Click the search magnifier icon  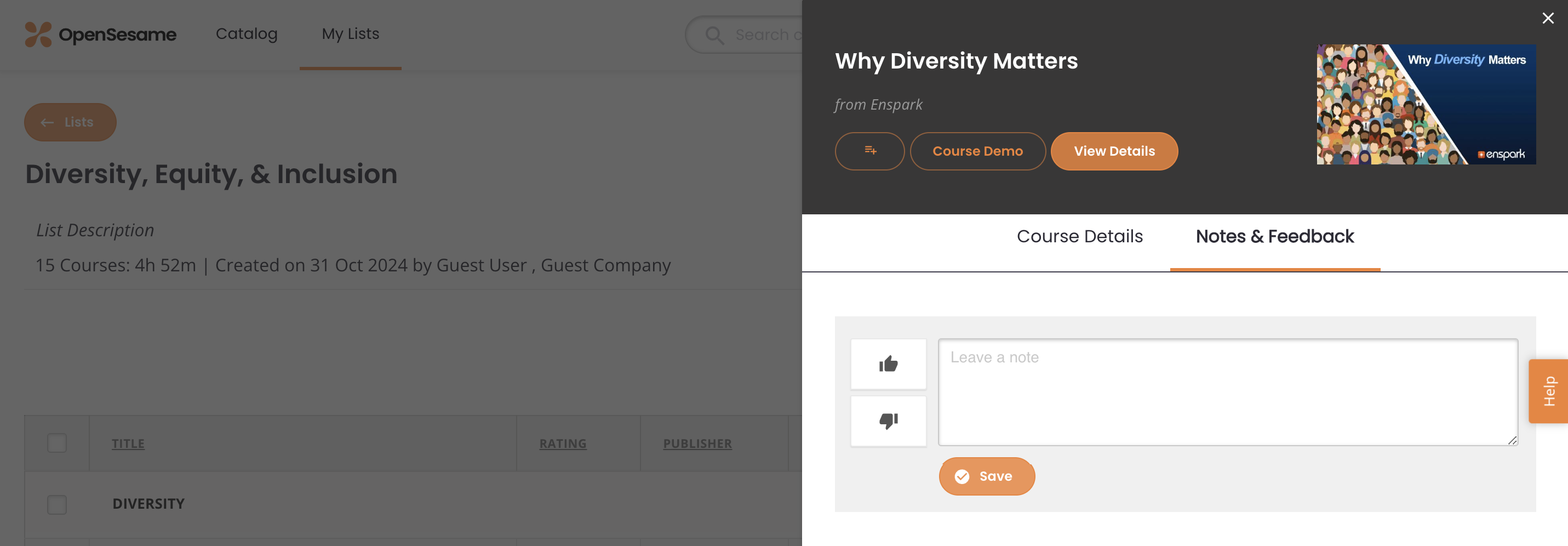714,35
